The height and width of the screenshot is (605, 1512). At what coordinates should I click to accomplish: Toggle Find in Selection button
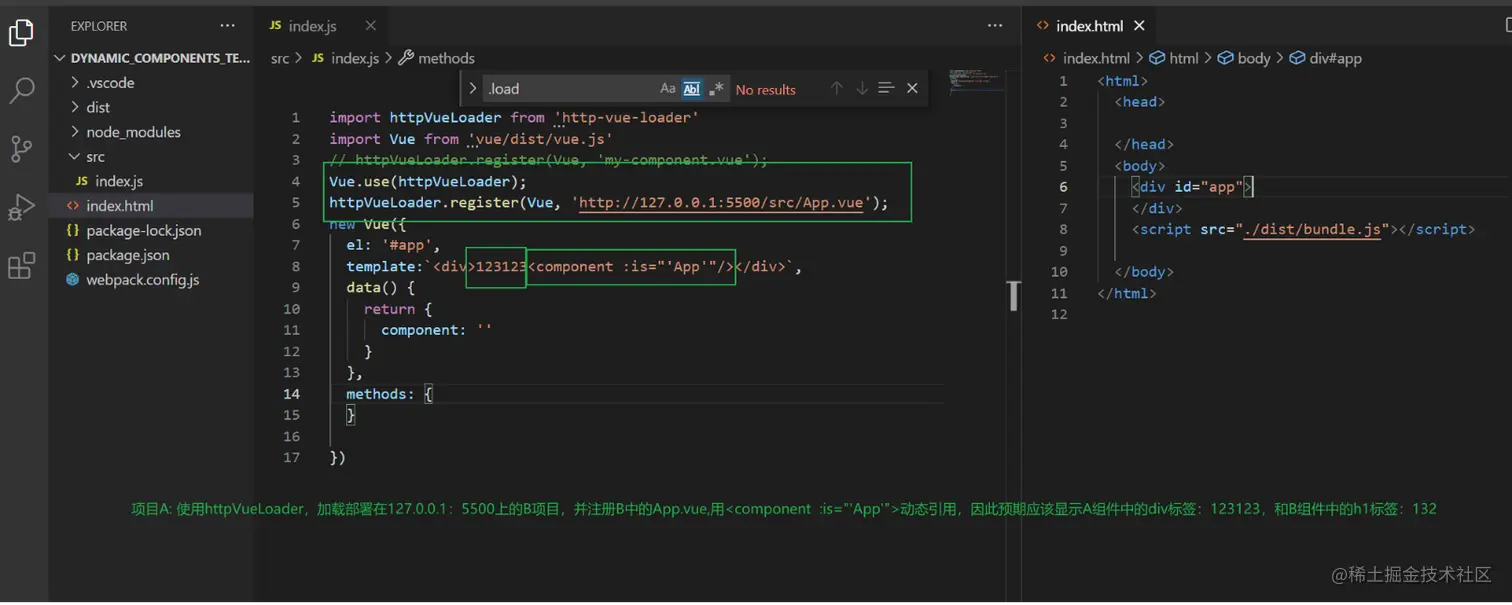click(886, 89)
